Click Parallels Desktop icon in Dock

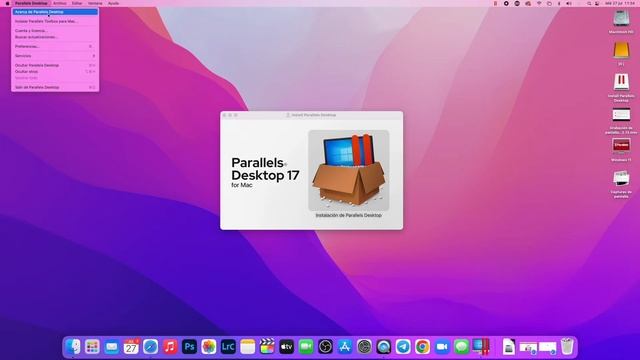481,347
